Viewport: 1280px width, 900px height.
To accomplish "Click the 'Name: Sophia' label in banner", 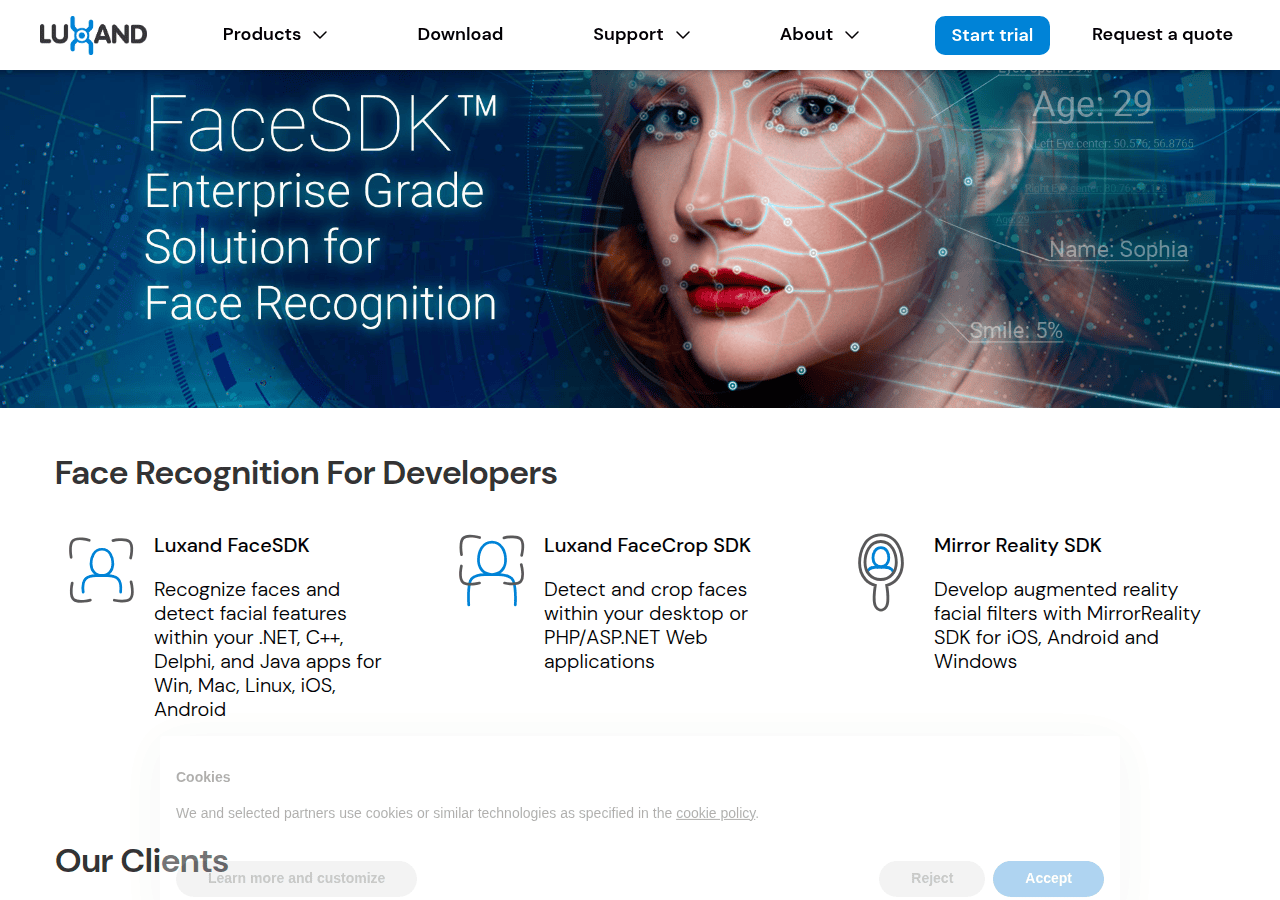I will [1119, 249].
